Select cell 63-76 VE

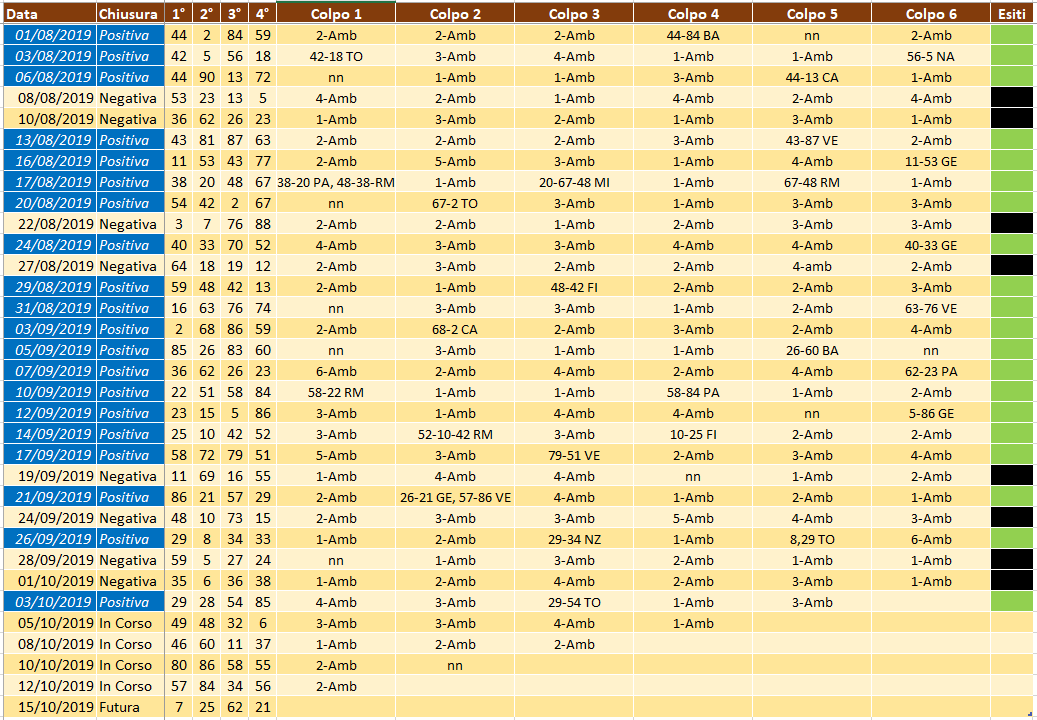pyautogui.click(x=931, y=308)
